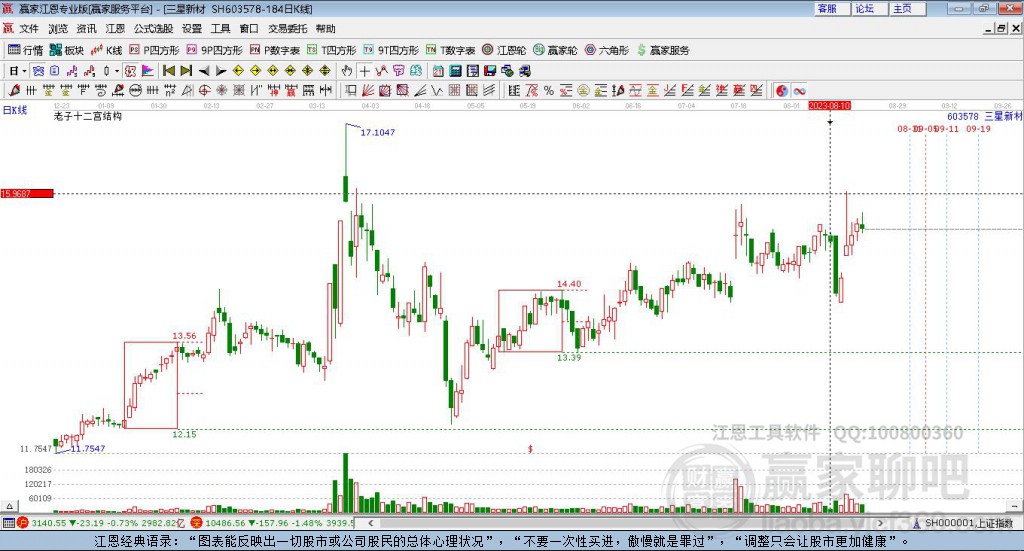Open the 江恩轮 Gann wheel

[x=504, y=50]
